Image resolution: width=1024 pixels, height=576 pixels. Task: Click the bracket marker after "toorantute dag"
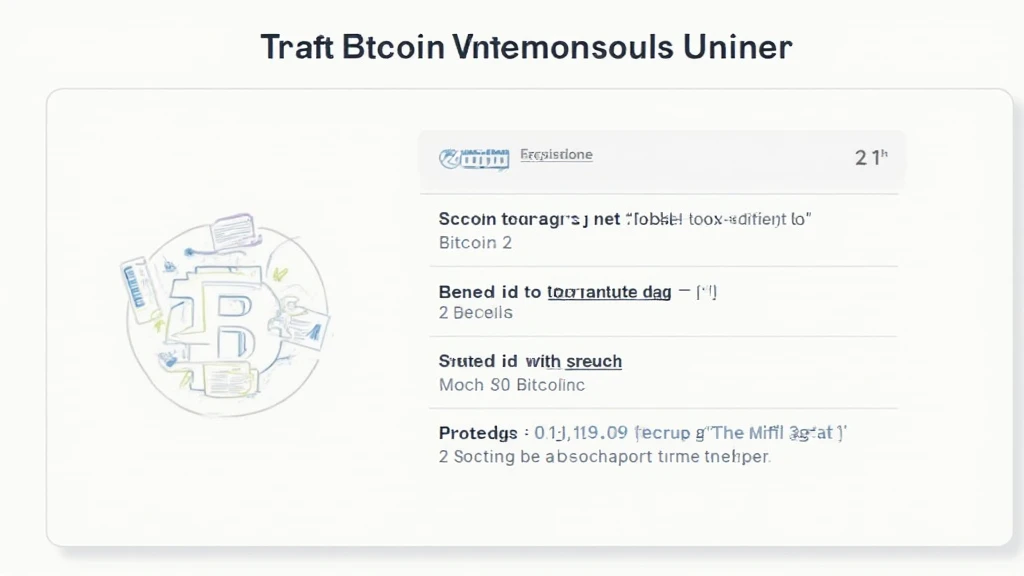click(707, 291)
